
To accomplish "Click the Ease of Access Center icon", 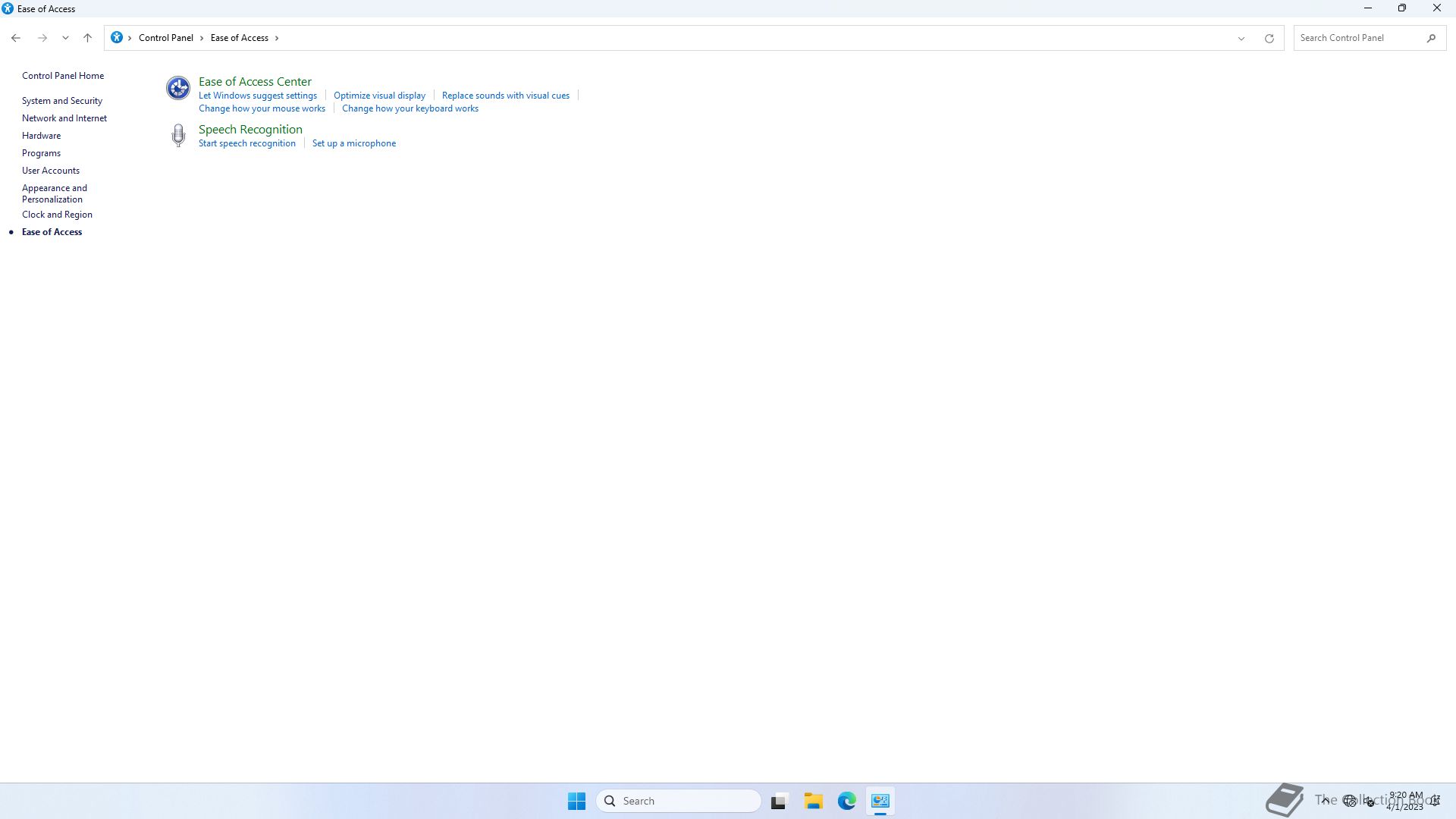I will [x=178, y=88].
